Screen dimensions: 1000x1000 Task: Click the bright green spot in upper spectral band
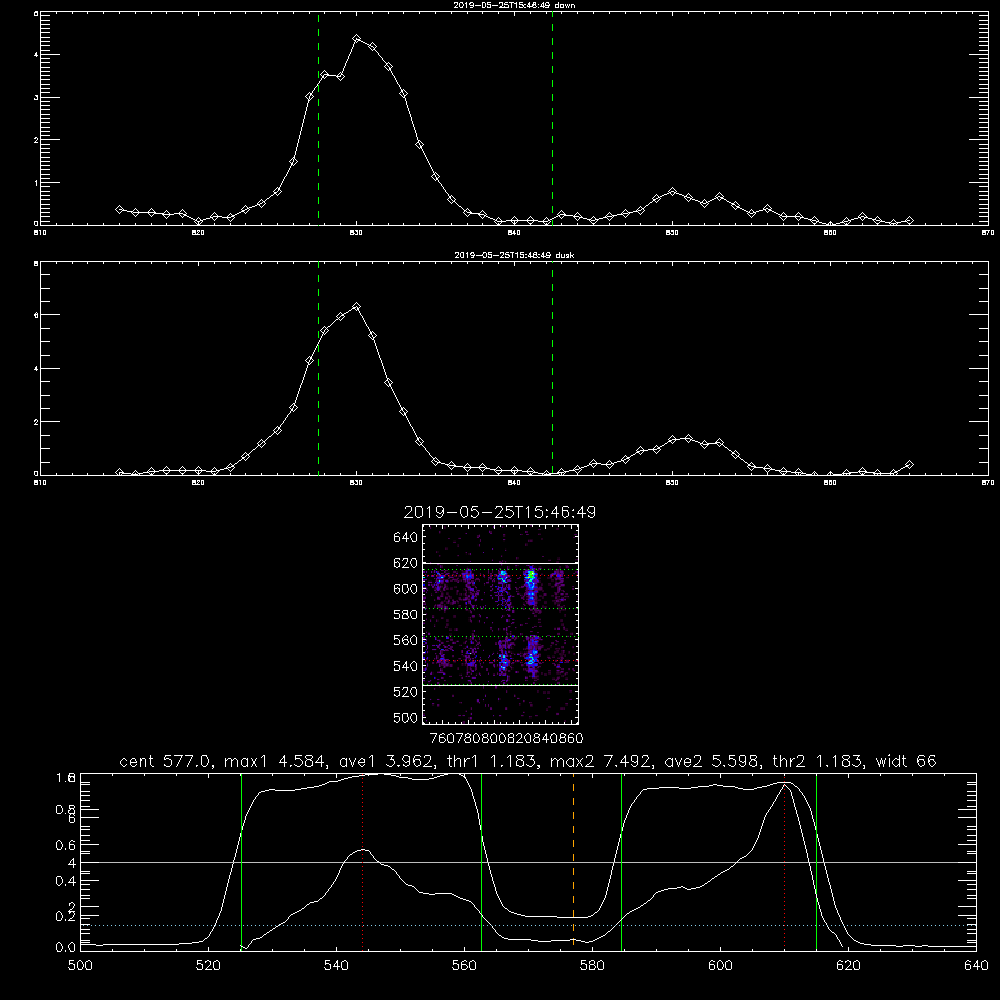click(x=530, y=575)
